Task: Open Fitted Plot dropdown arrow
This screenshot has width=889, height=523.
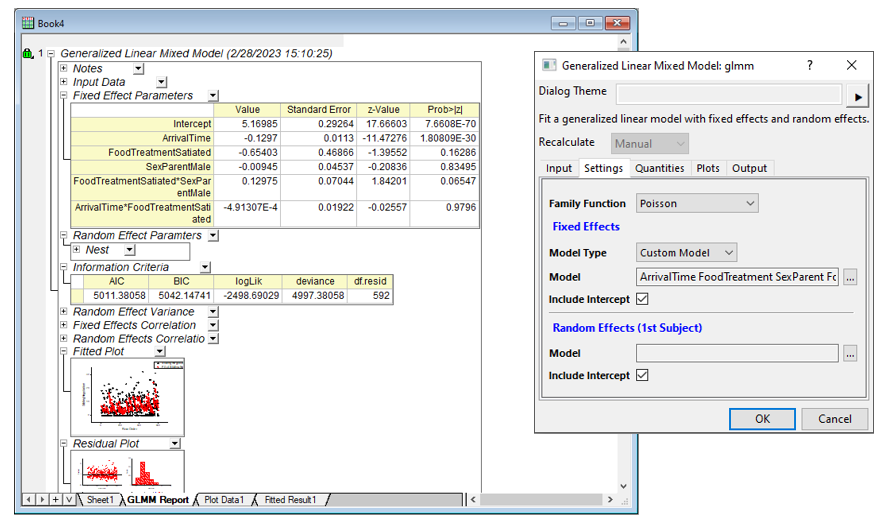Action: coord(160,352)
